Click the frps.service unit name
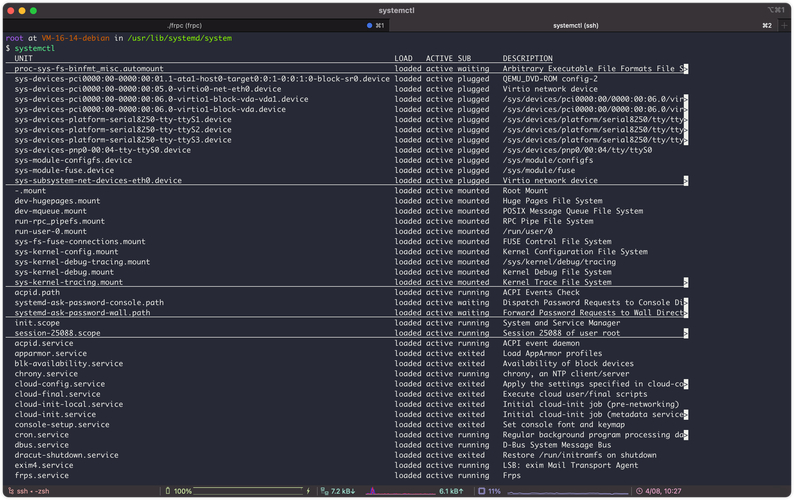The height and width of the screenshot is (500, 794). [42, 475]
